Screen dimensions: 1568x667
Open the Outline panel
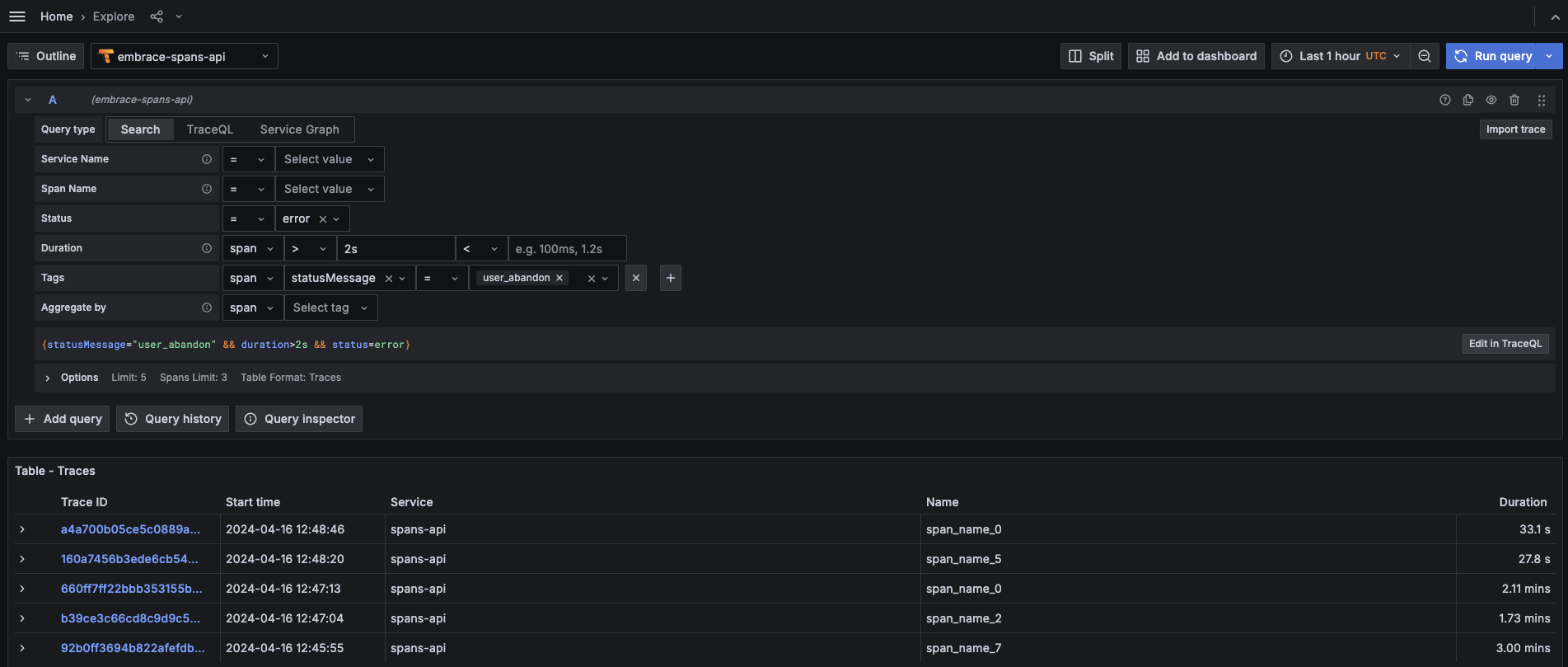point(46,56)
